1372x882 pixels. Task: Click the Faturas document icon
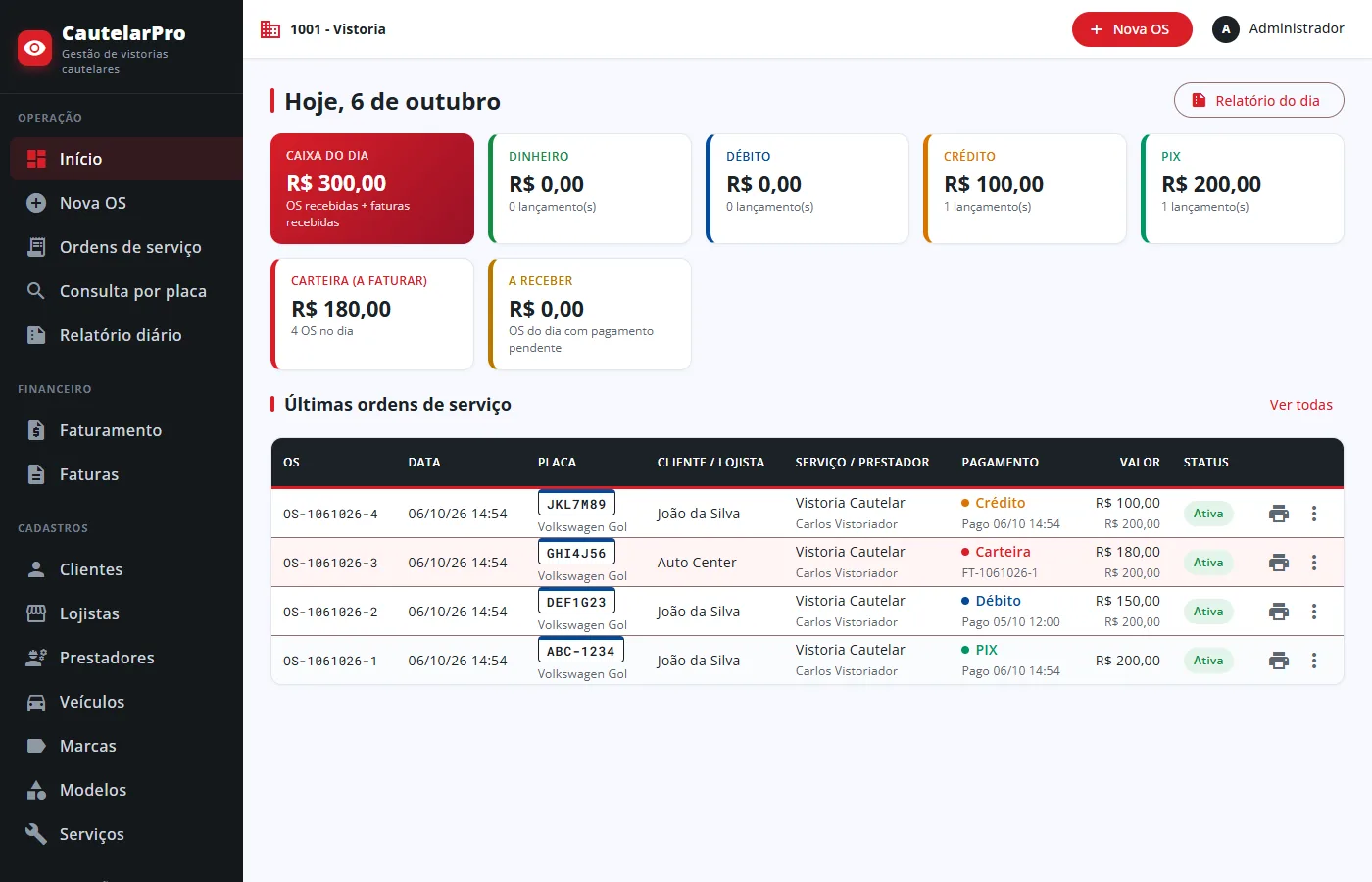pos(36,474)
